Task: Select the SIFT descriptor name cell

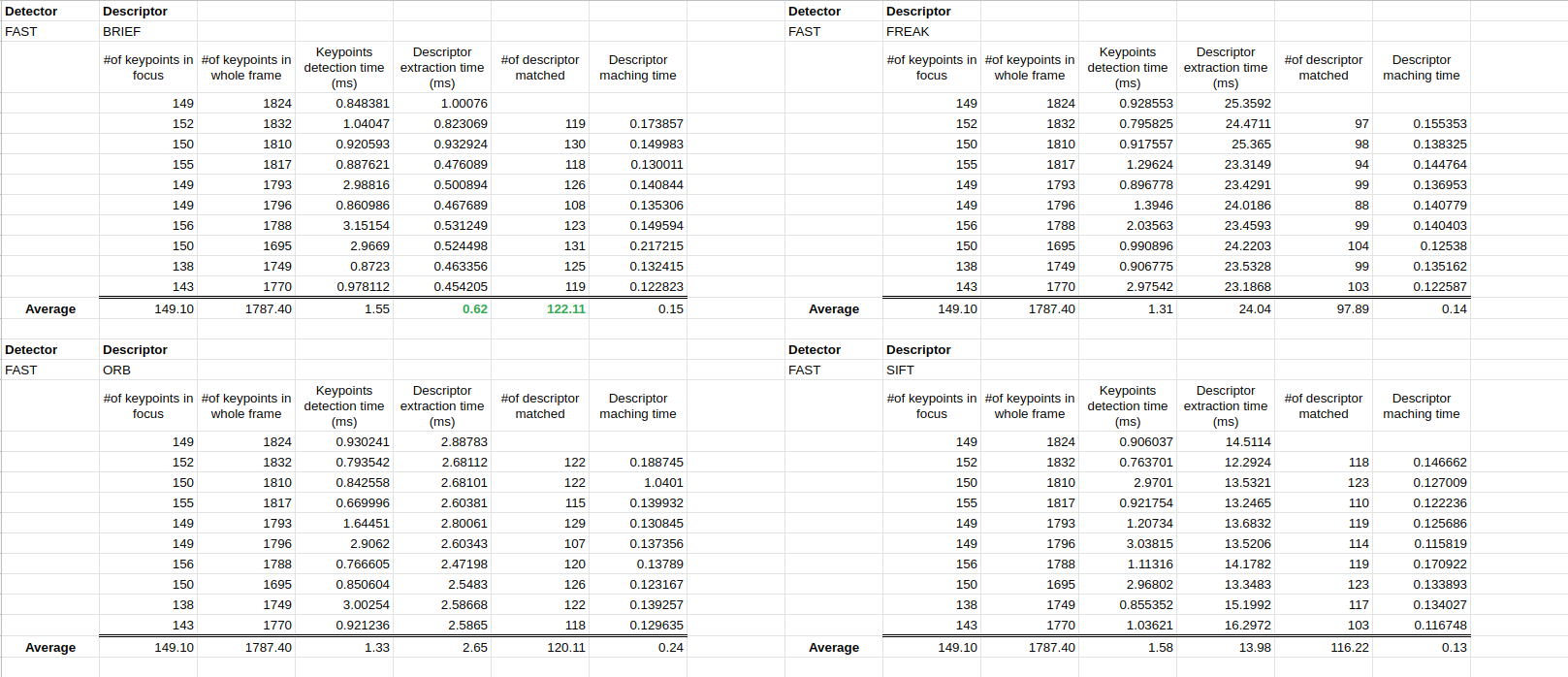Action: point(932,370)
